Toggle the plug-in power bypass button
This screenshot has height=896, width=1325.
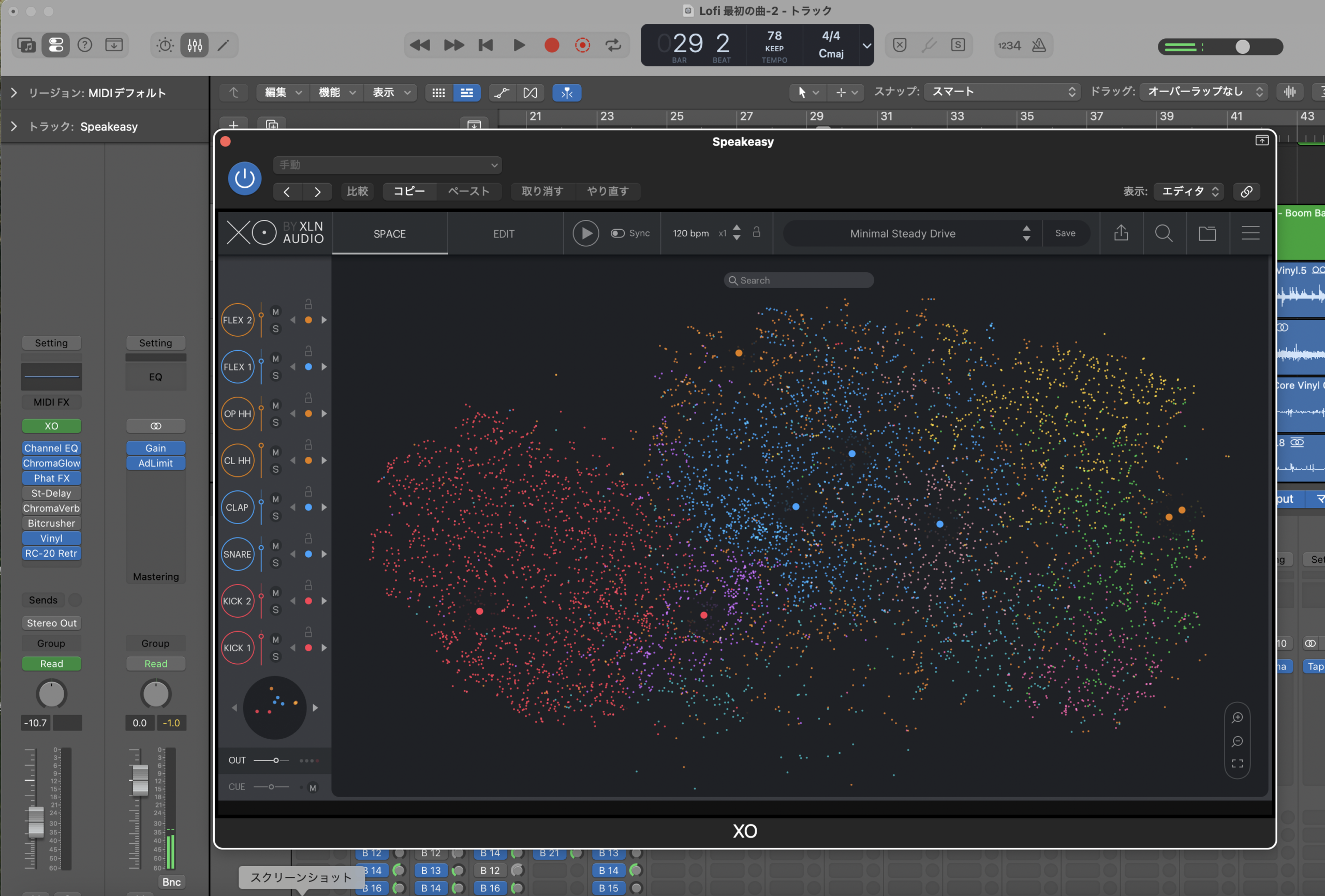(245, 178)
